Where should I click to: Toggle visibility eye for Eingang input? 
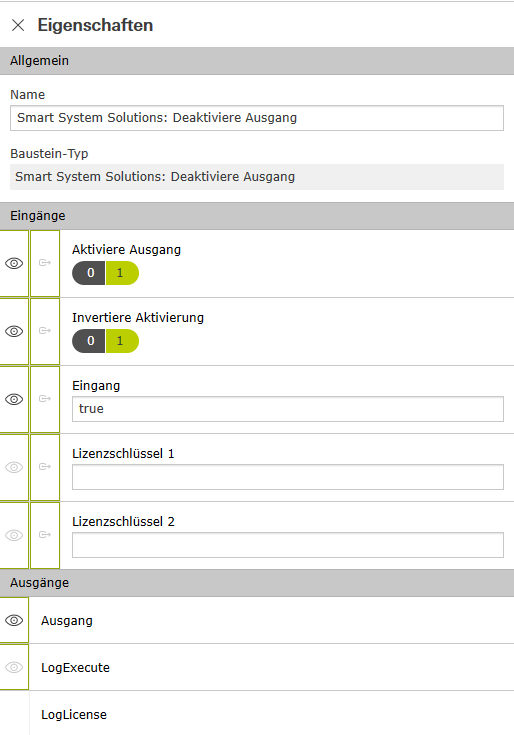tap(14, 399)
